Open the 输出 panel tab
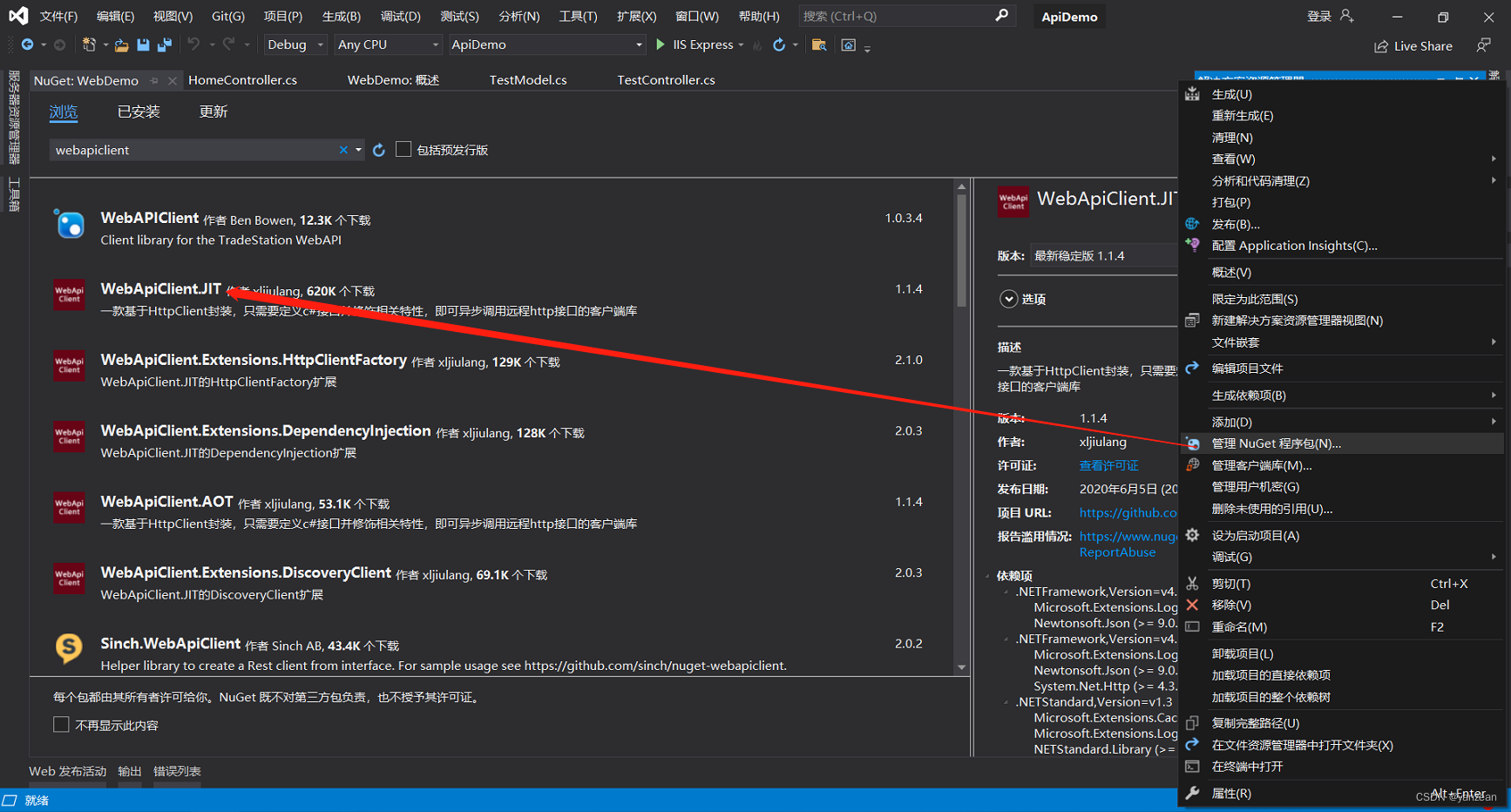1511x812 pixels. click(130, 771)
